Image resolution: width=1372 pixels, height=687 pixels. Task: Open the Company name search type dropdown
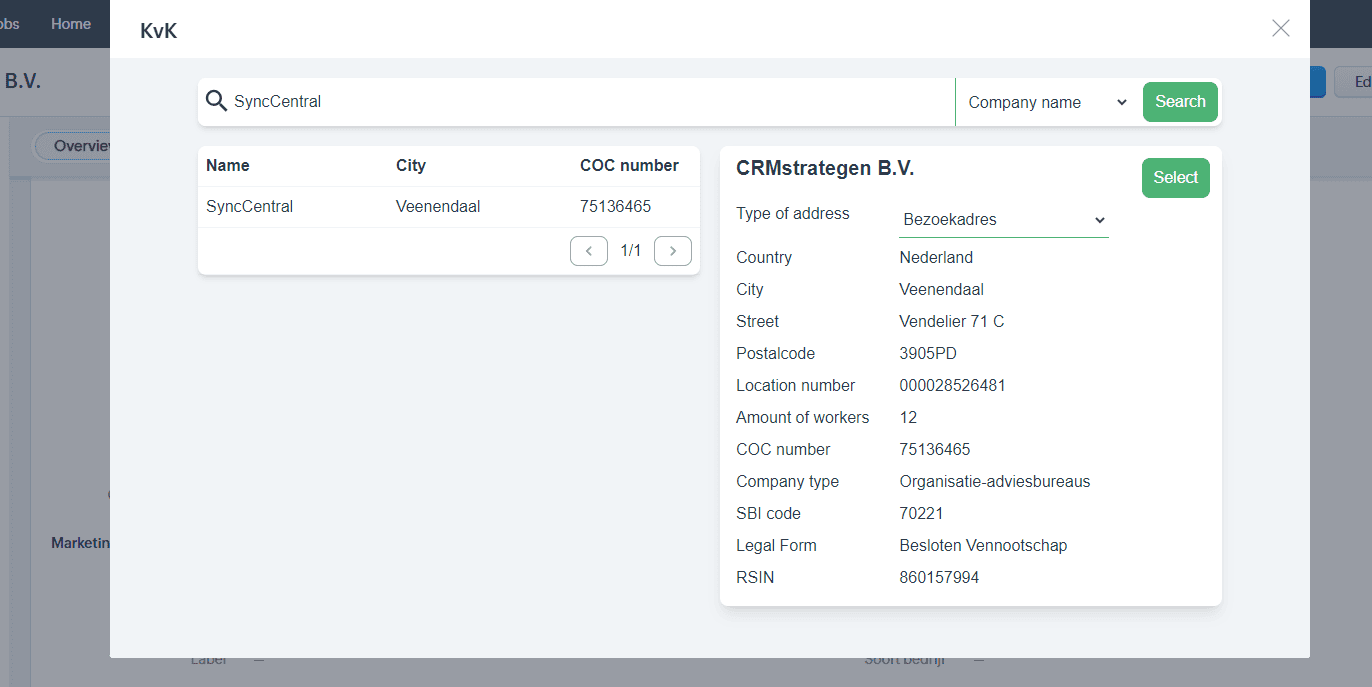tap(1048, 102)
